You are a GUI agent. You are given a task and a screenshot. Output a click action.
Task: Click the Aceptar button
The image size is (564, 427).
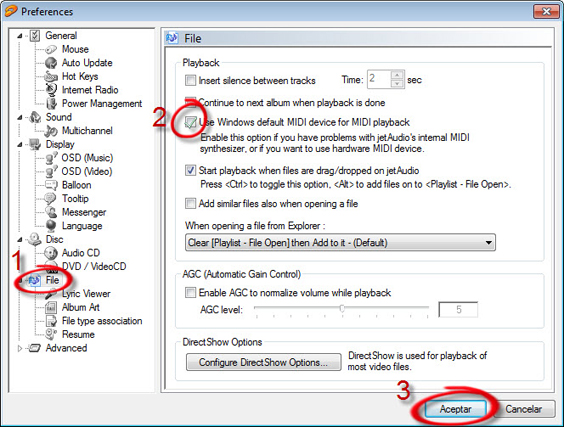tap(455, 409)
